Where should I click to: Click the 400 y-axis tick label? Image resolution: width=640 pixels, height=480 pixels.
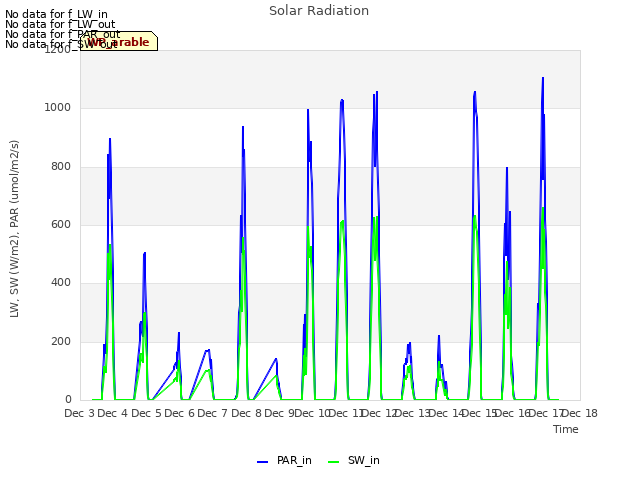61,282
